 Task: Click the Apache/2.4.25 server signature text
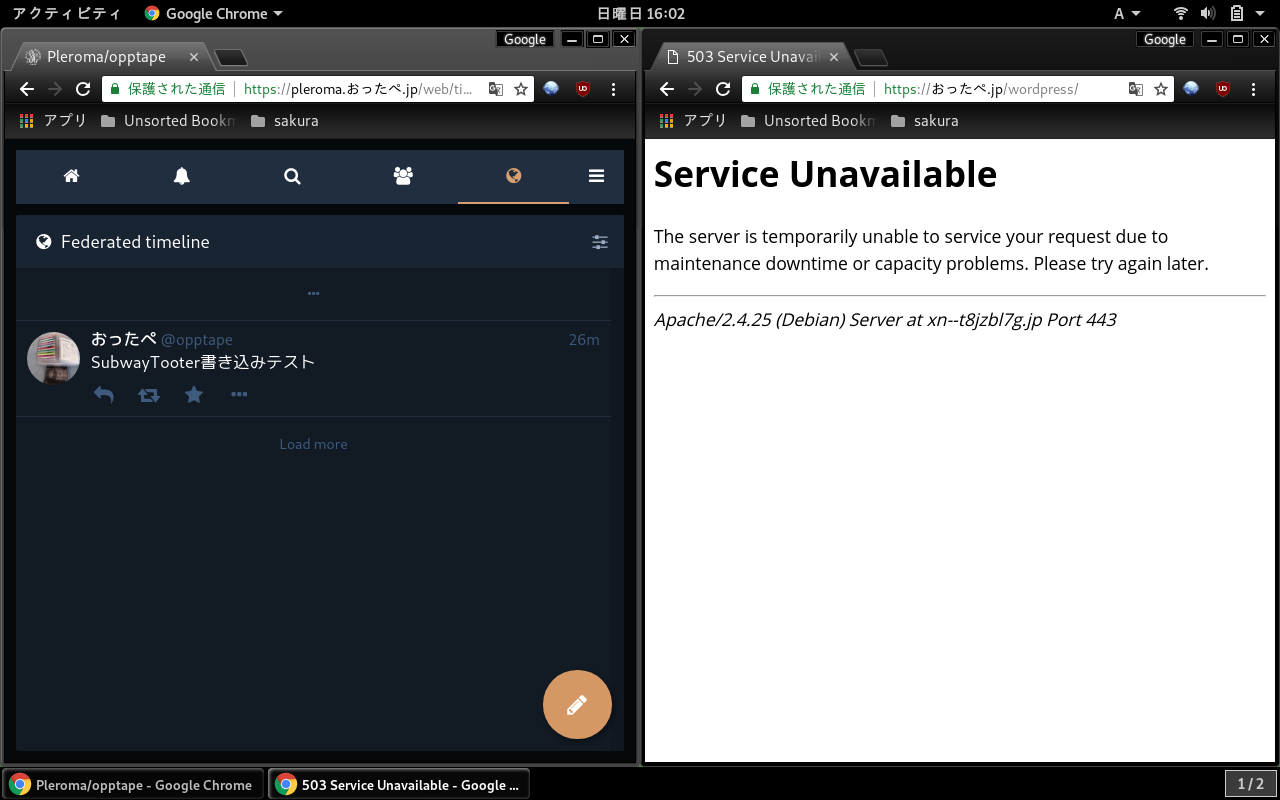(x=885, y=320)
